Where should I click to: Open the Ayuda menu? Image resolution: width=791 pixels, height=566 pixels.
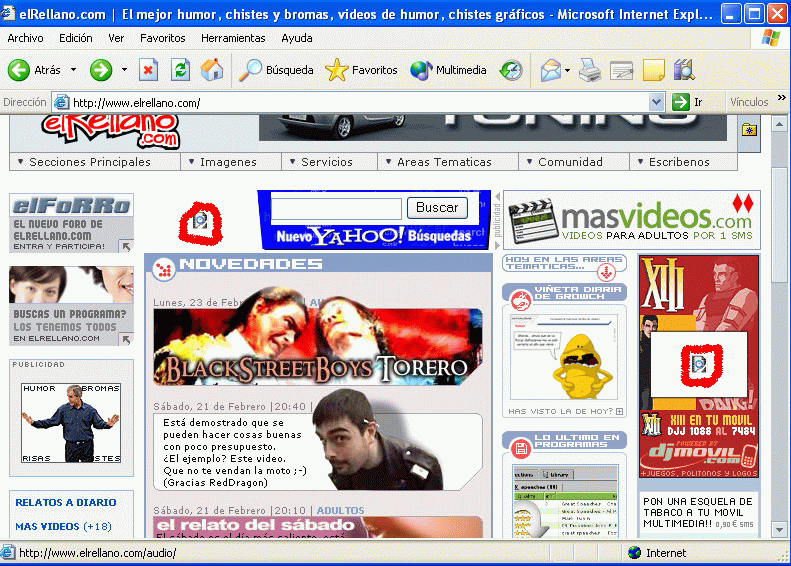(297, 38)
